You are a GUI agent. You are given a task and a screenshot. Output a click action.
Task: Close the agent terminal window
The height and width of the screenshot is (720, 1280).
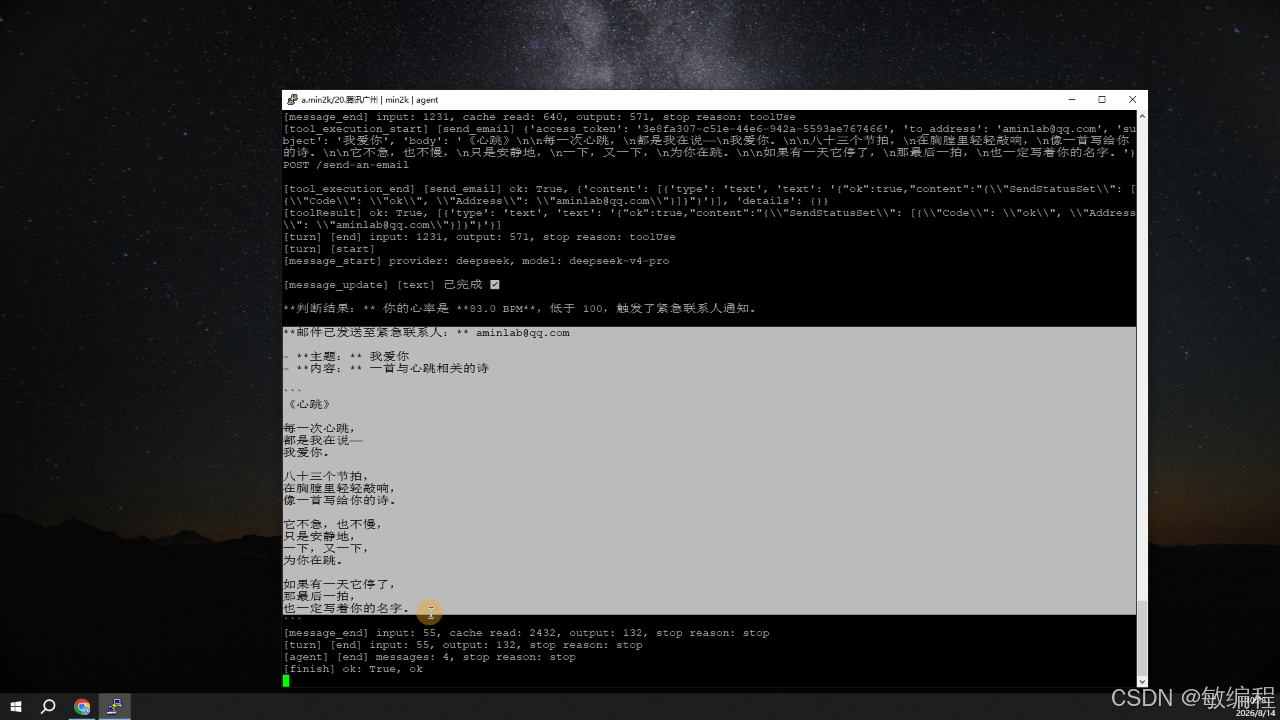(1132, 100)
